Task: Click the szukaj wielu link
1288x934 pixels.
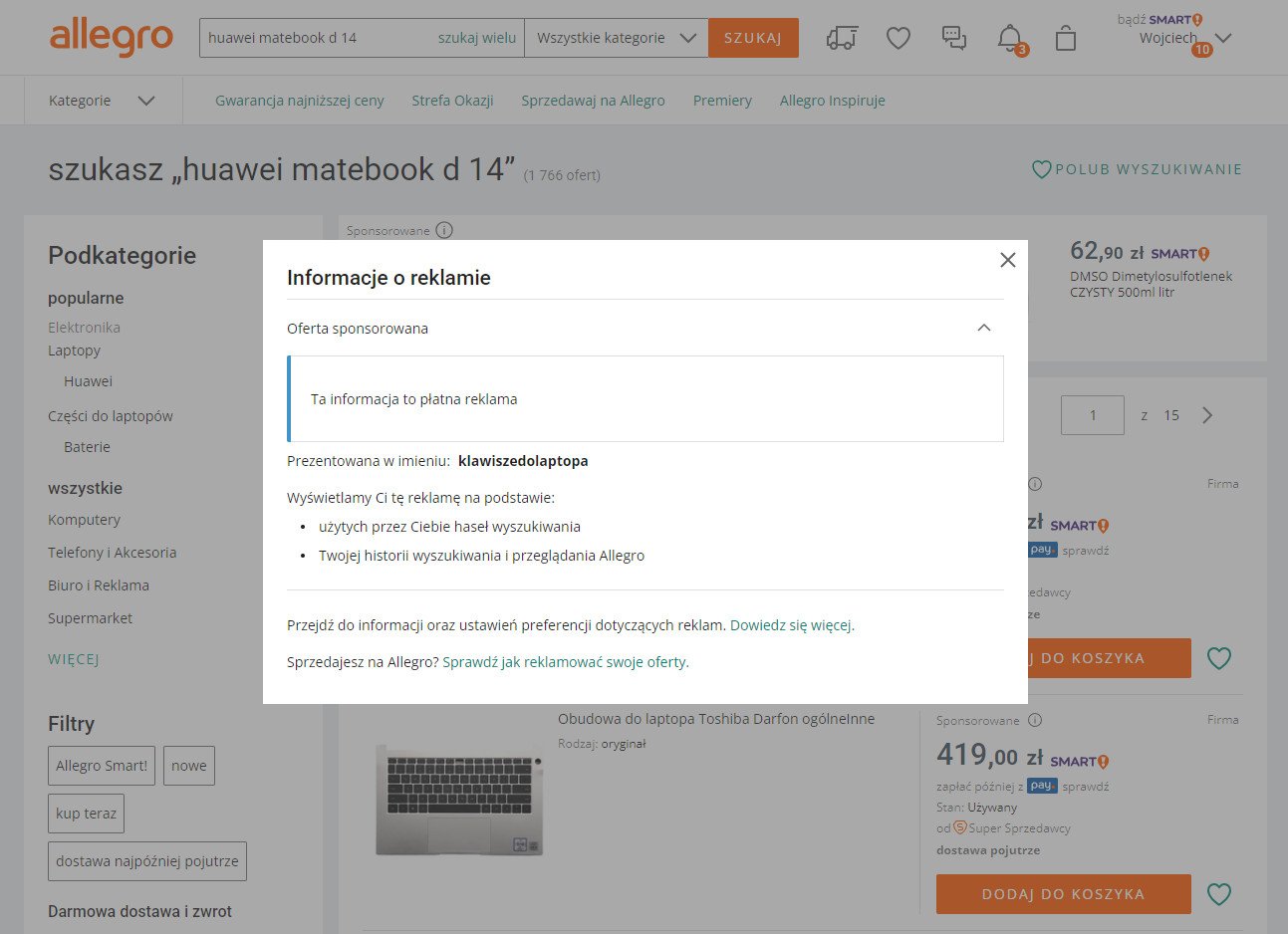Action: tap(477, 38)
